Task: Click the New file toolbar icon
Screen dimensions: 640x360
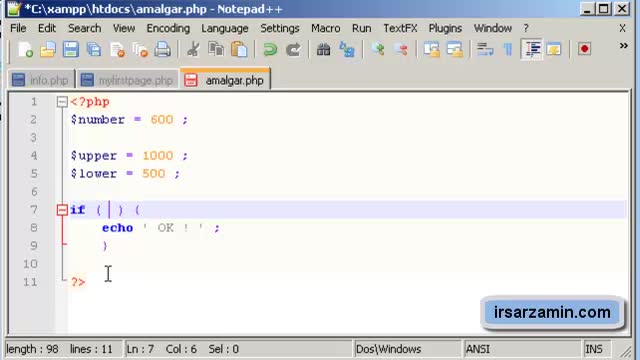Action: coord(25,49)
